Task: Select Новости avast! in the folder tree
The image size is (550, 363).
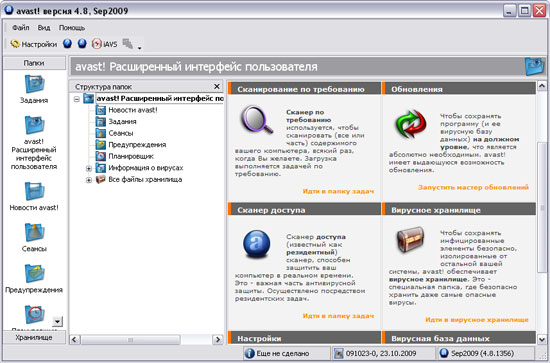Action: [x=133, y=110]
